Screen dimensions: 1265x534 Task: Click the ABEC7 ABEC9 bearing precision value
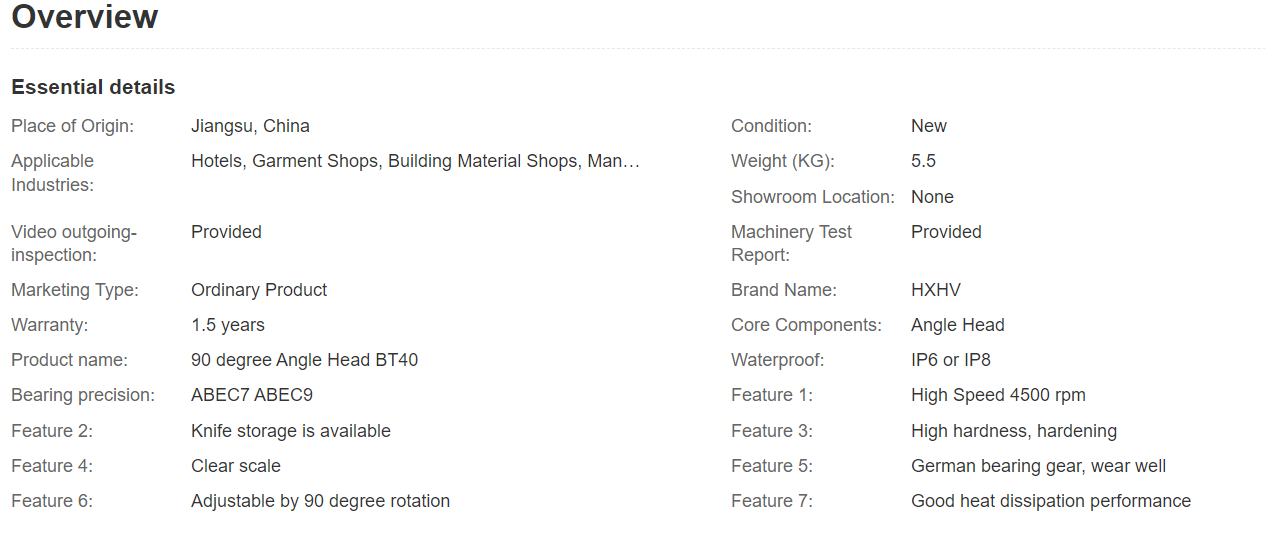pyautogui.click(x=252, y=395)
